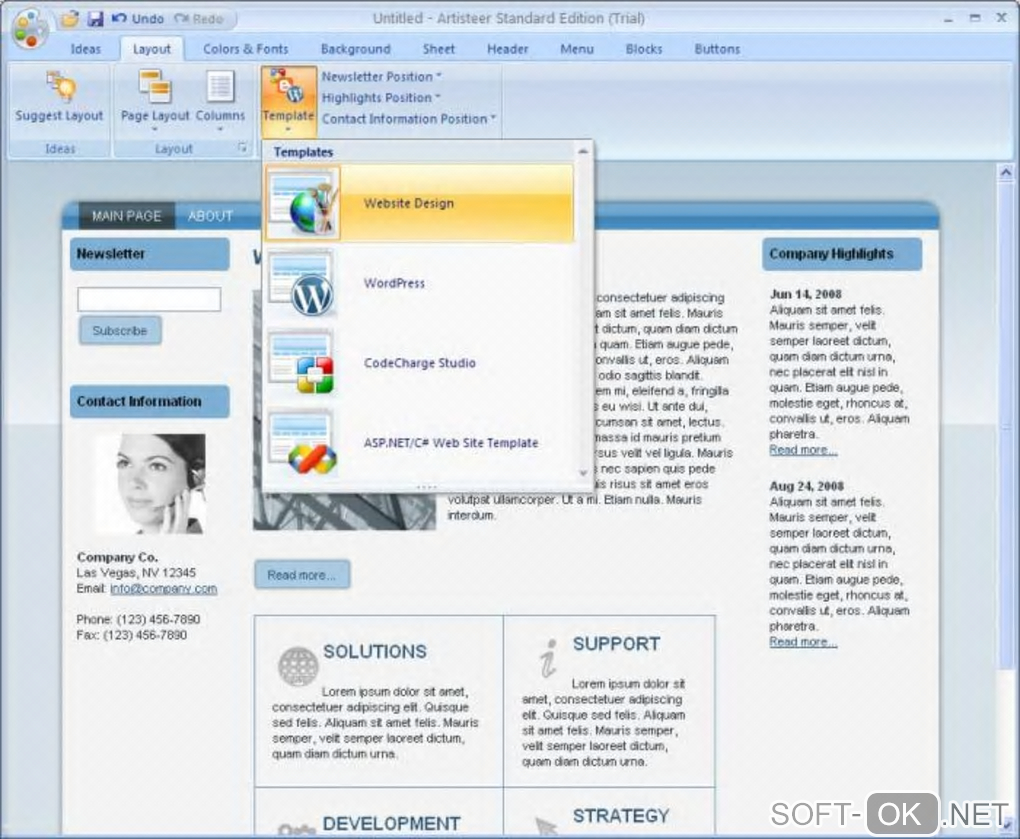
Task: Click the Newsletter email input field
Action: click(x=149, y=299)
